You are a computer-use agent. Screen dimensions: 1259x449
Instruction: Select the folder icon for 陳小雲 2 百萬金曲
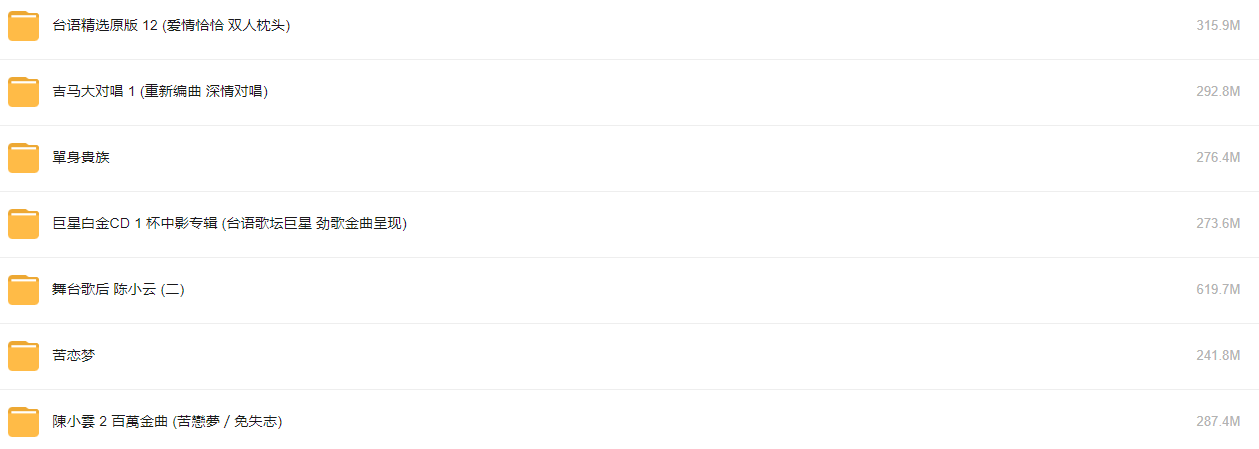tap(23, 422)
